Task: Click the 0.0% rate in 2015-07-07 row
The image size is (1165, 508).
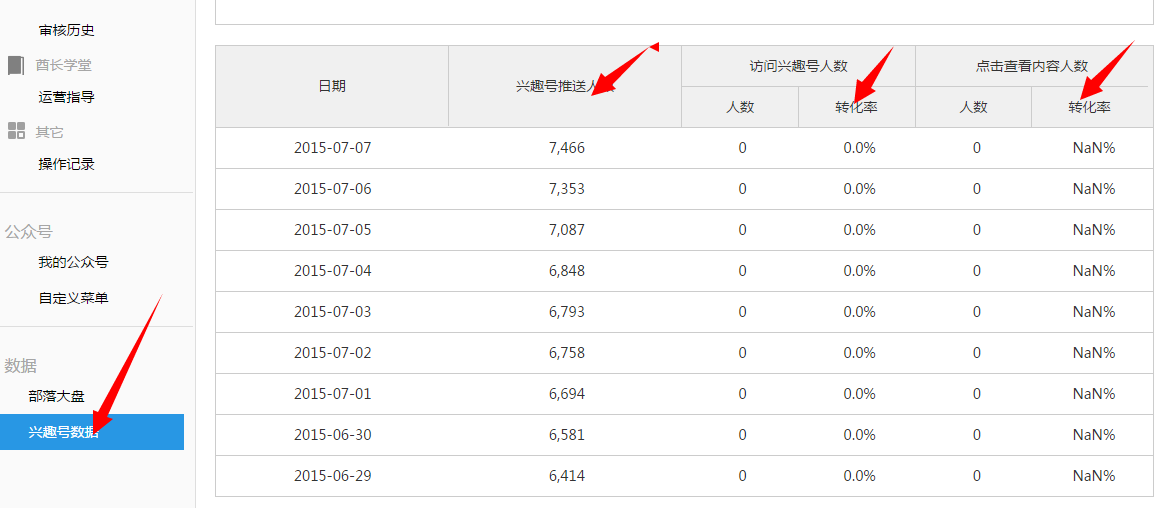Action: pyautogui.click(x=860, y=148)
